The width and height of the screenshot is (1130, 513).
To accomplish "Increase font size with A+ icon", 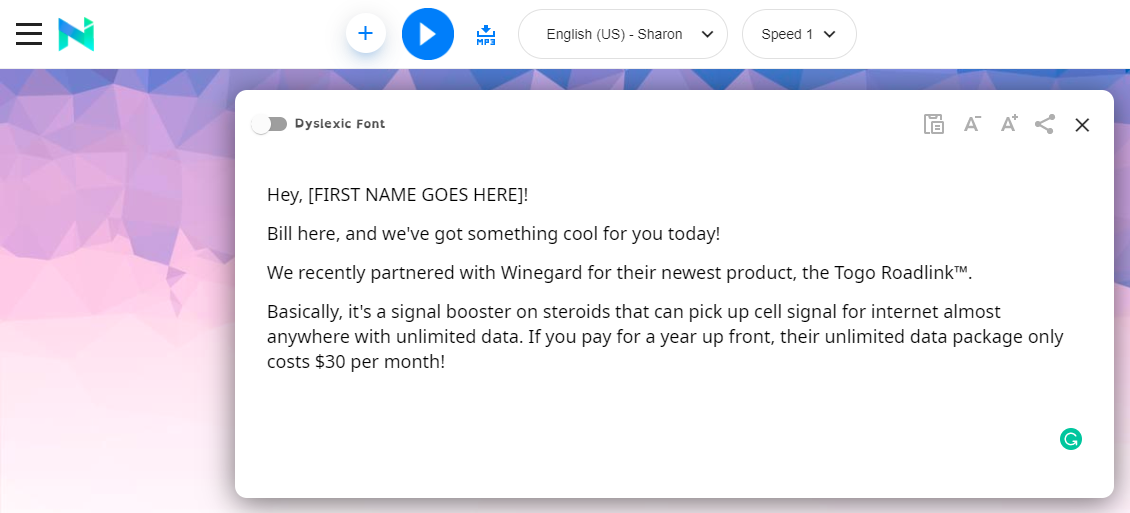I will click(x=1009, y=124).
